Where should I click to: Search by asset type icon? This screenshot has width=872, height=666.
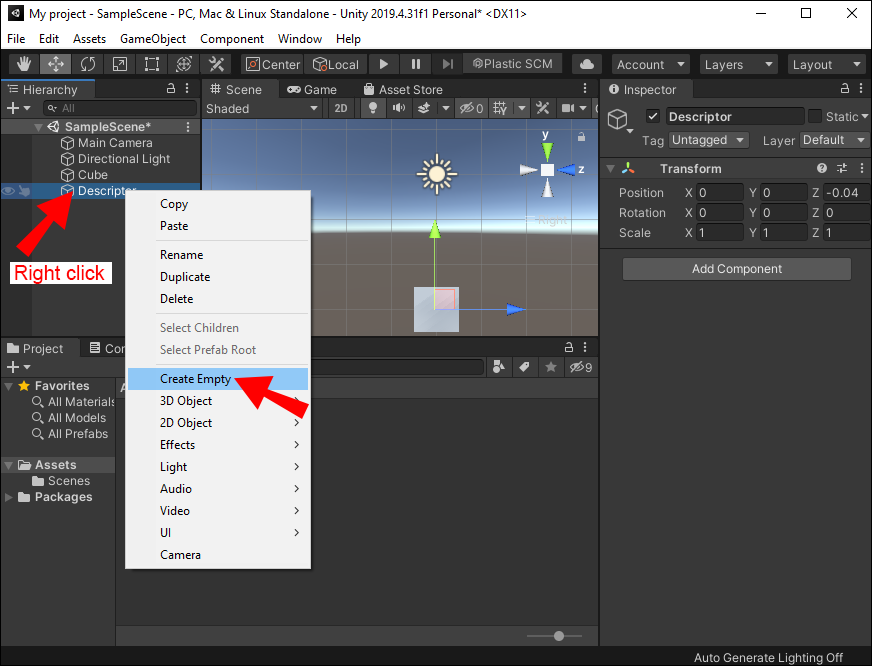(498, 367)
